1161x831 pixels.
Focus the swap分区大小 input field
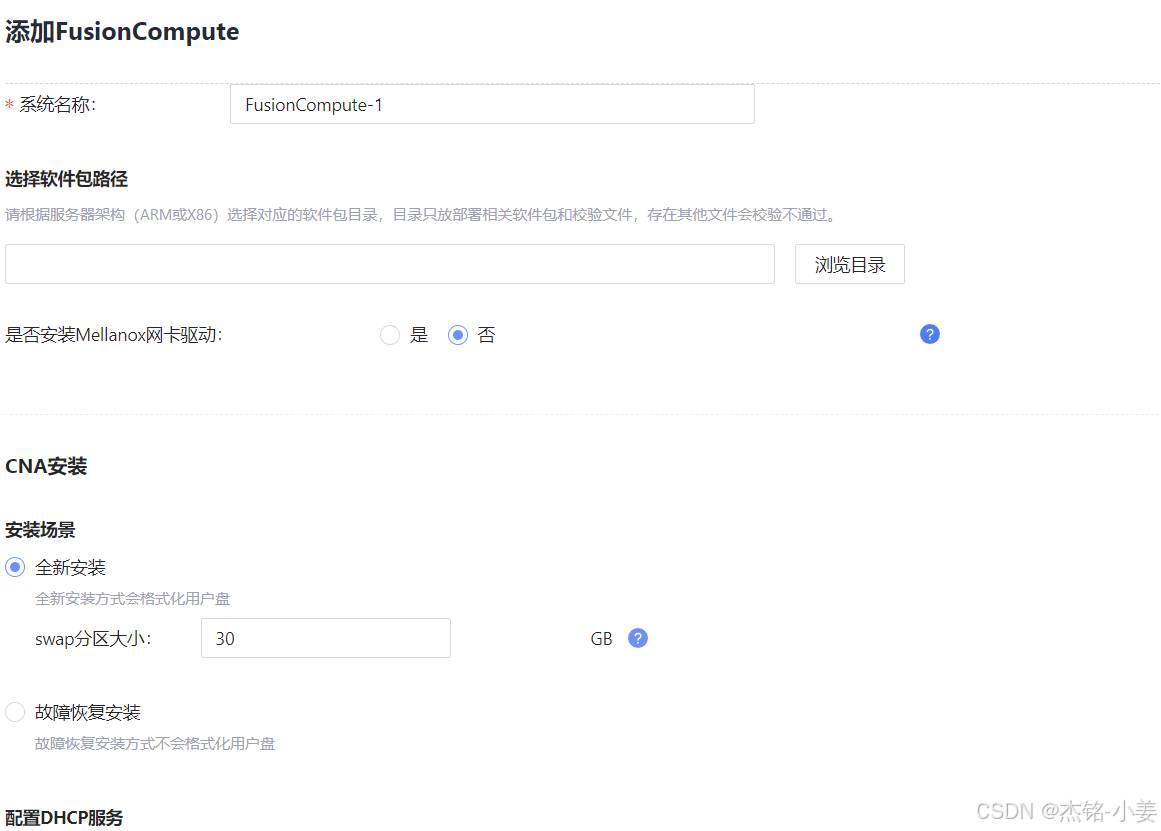(x=326, y=638)
